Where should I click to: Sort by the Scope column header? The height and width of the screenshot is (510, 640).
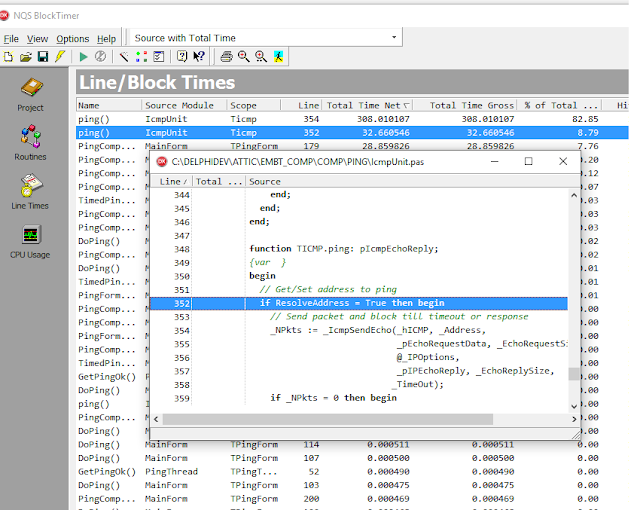[253, 105]
